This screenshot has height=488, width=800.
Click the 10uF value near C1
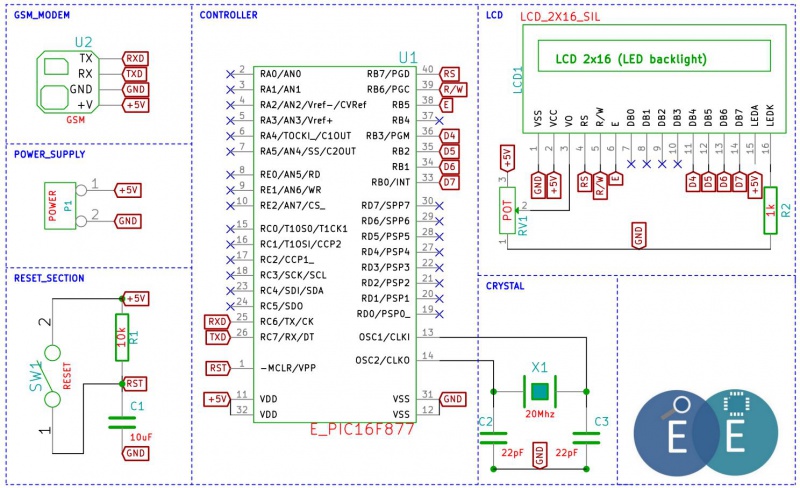coord(141,437)
